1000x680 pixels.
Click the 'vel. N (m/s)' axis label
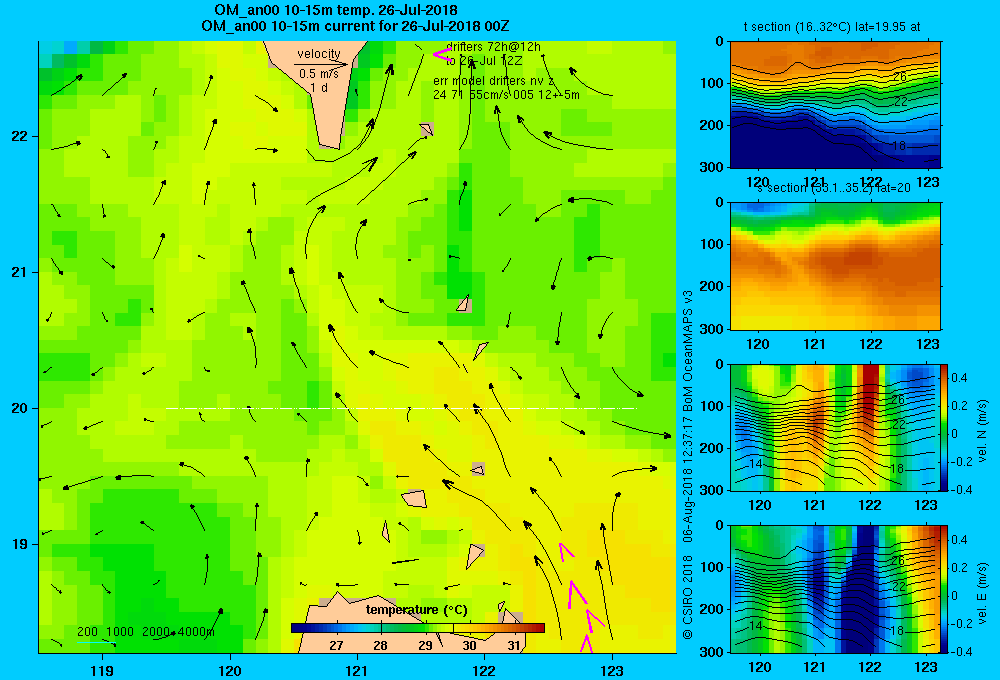(983, 431)
